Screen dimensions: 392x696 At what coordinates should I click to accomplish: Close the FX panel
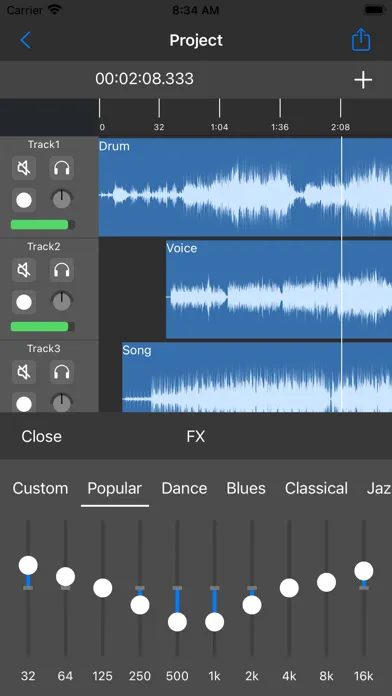click(41, 436)
